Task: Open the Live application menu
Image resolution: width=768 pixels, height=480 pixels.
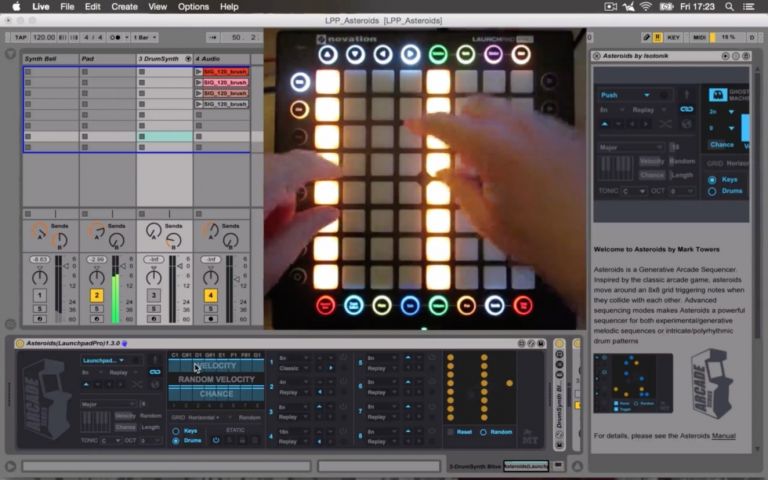Action: point(41,7)
